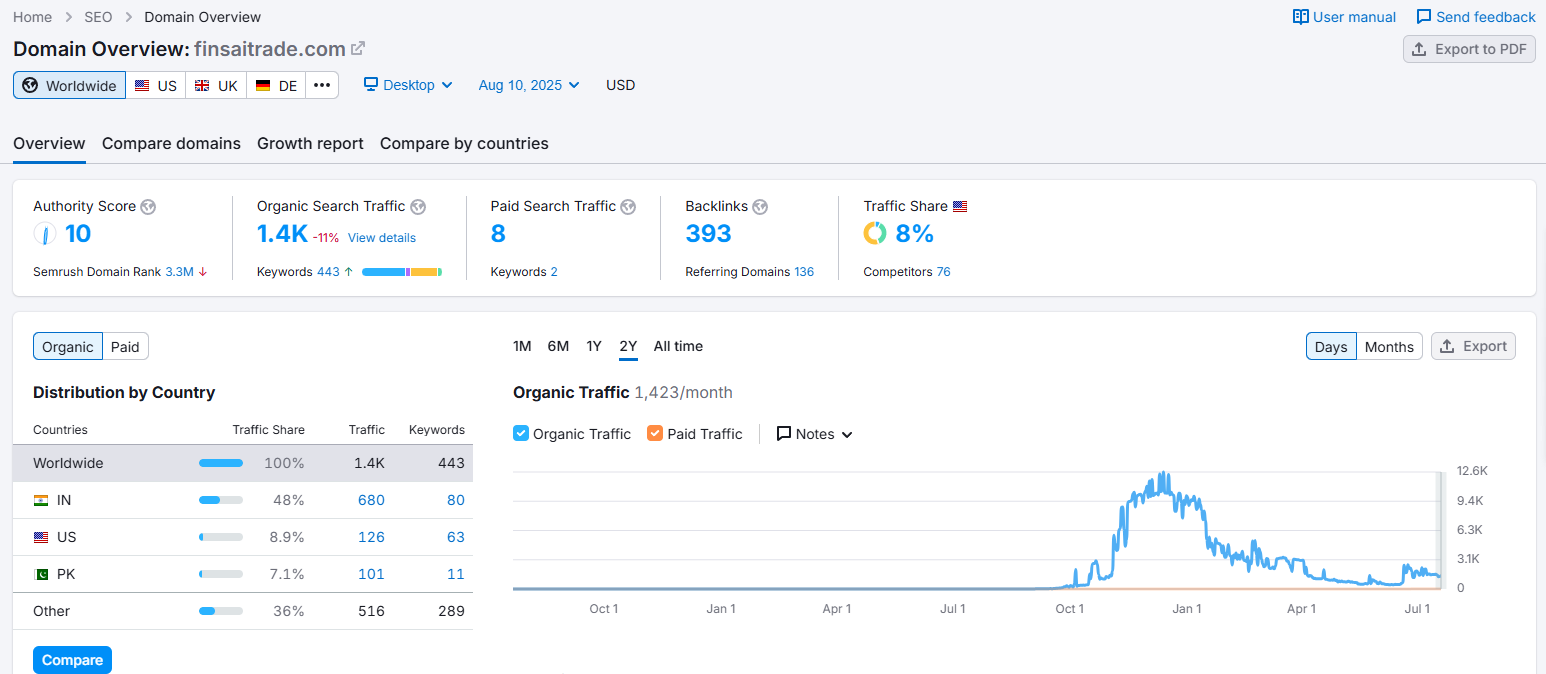Click USD currency label
Image resolution: width=1546 pixels, height=674 pixels.
[620, 85]
